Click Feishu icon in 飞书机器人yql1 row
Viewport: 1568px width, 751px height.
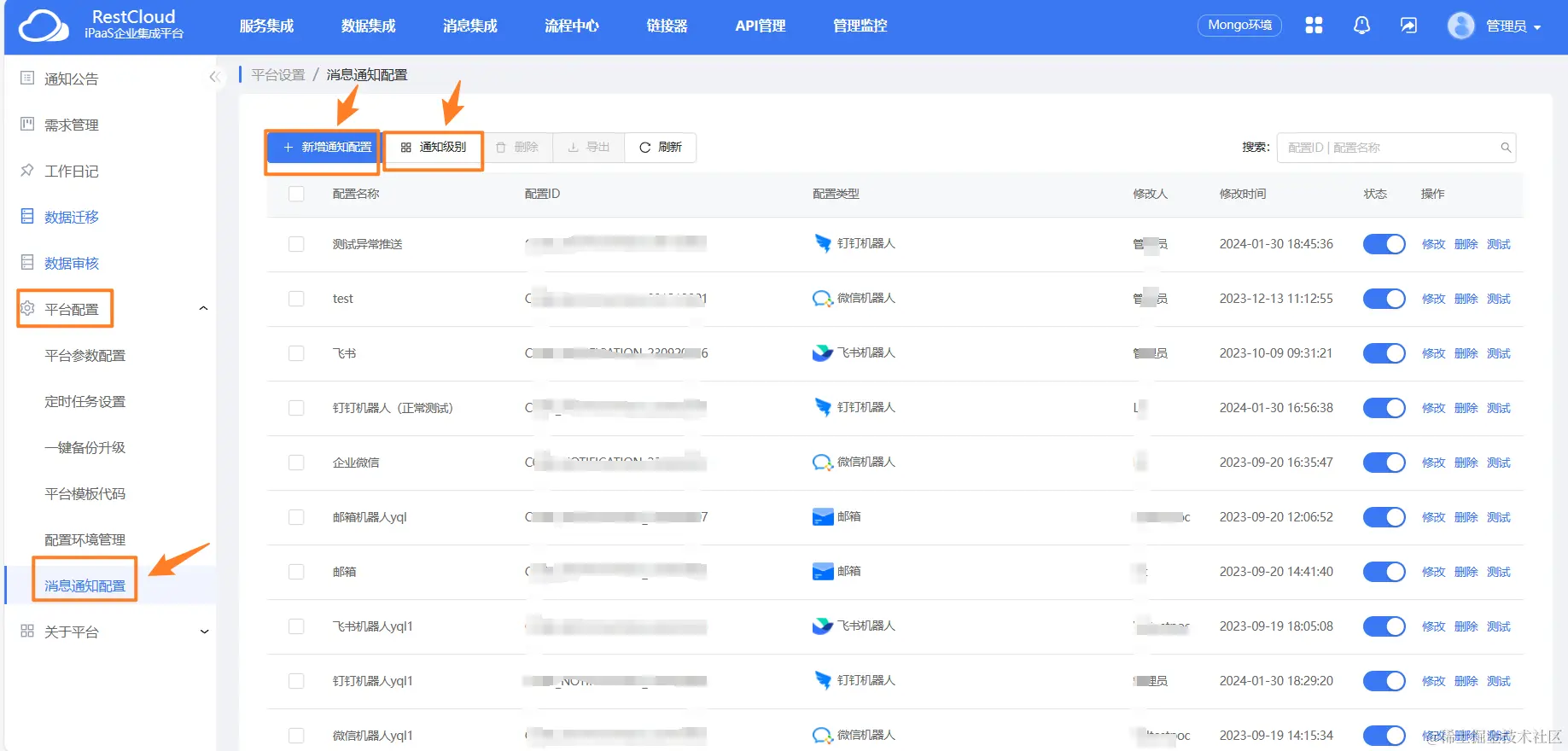[823, 626]
